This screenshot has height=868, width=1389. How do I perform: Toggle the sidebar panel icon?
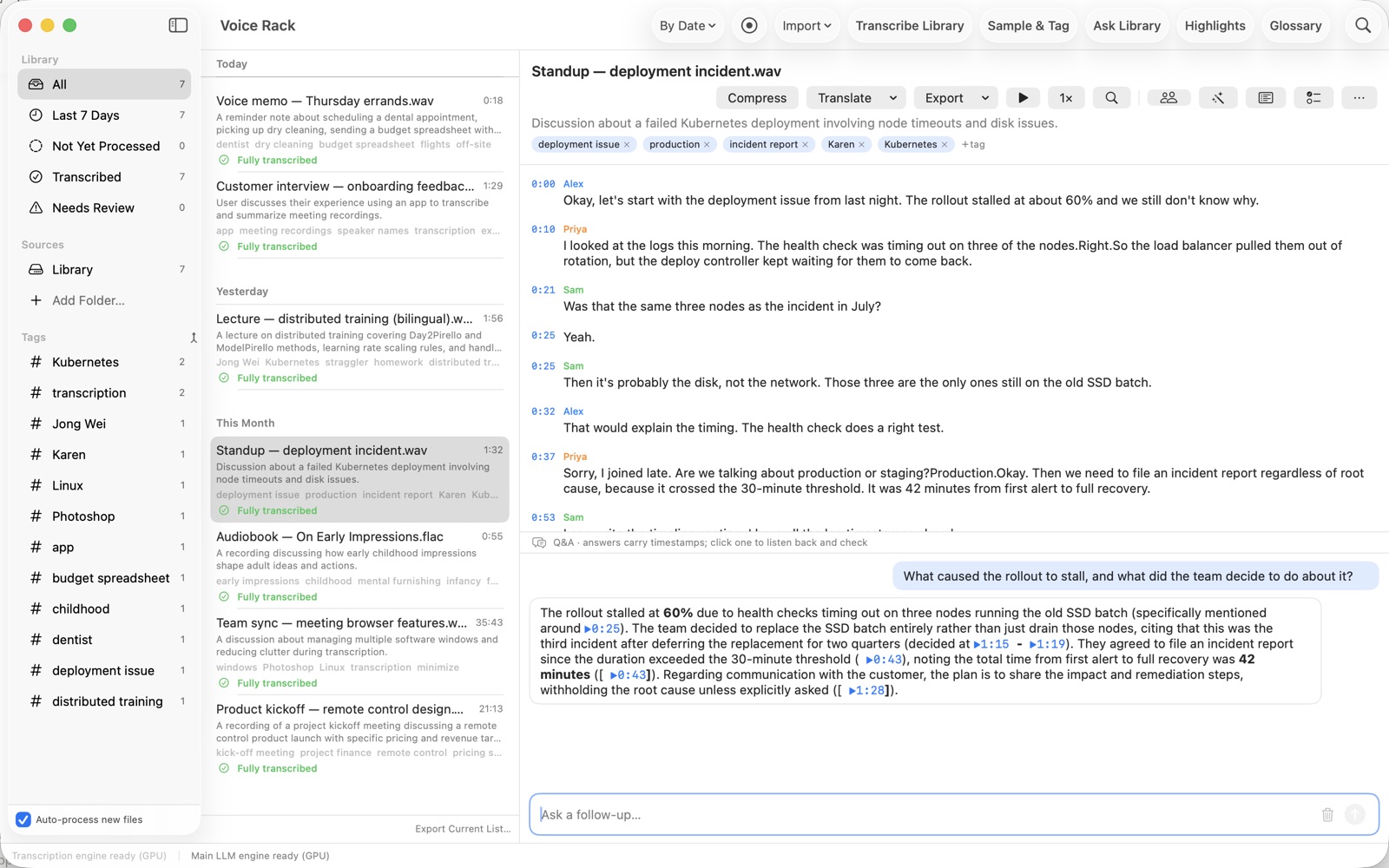[x=178, y=25]
